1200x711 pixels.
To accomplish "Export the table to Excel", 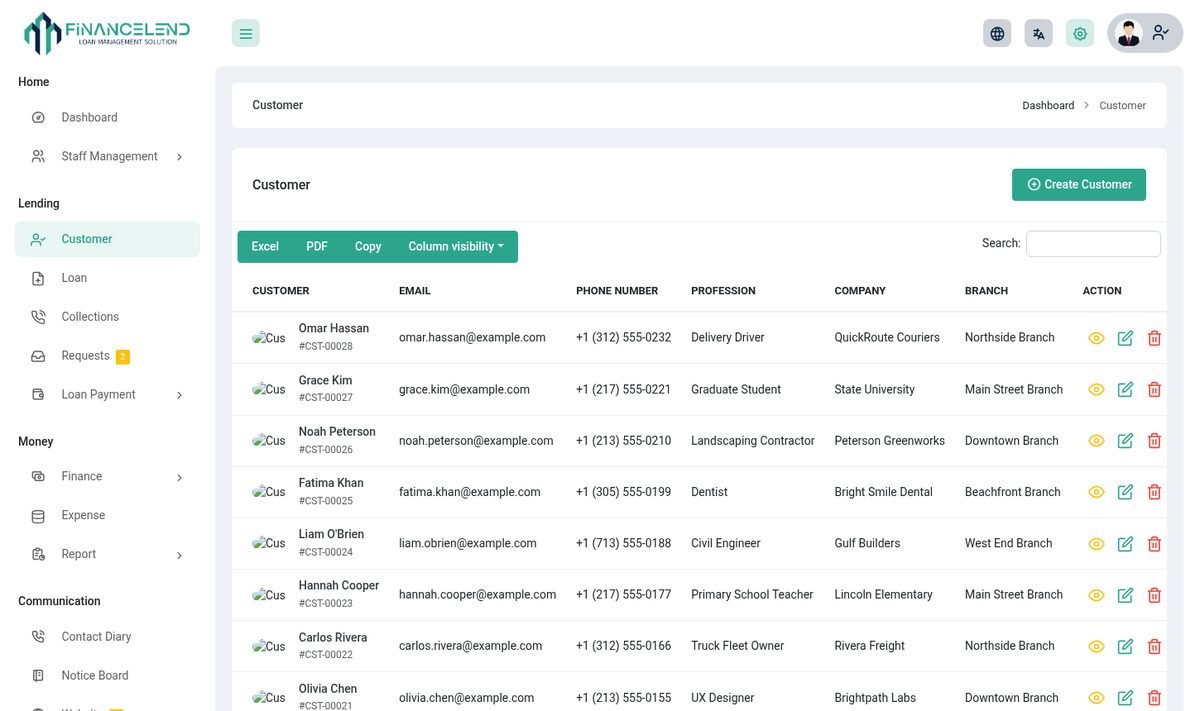I will (x=265, y=247).
